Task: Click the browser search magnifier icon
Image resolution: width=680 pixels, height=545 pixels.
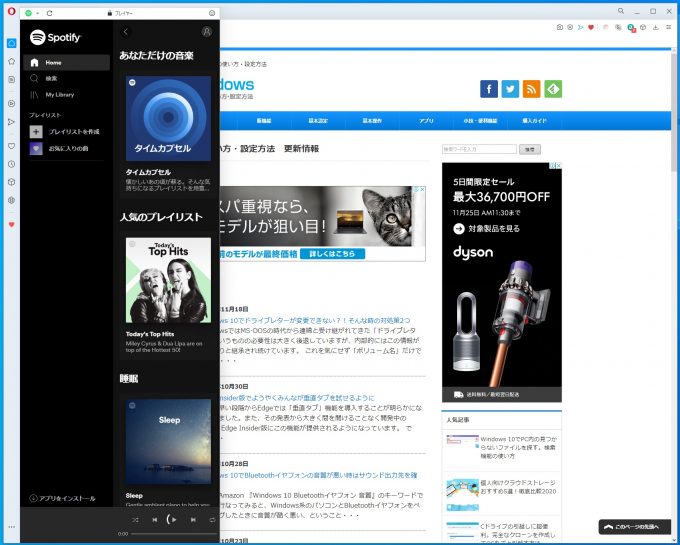Action: [x=621, y=11]
